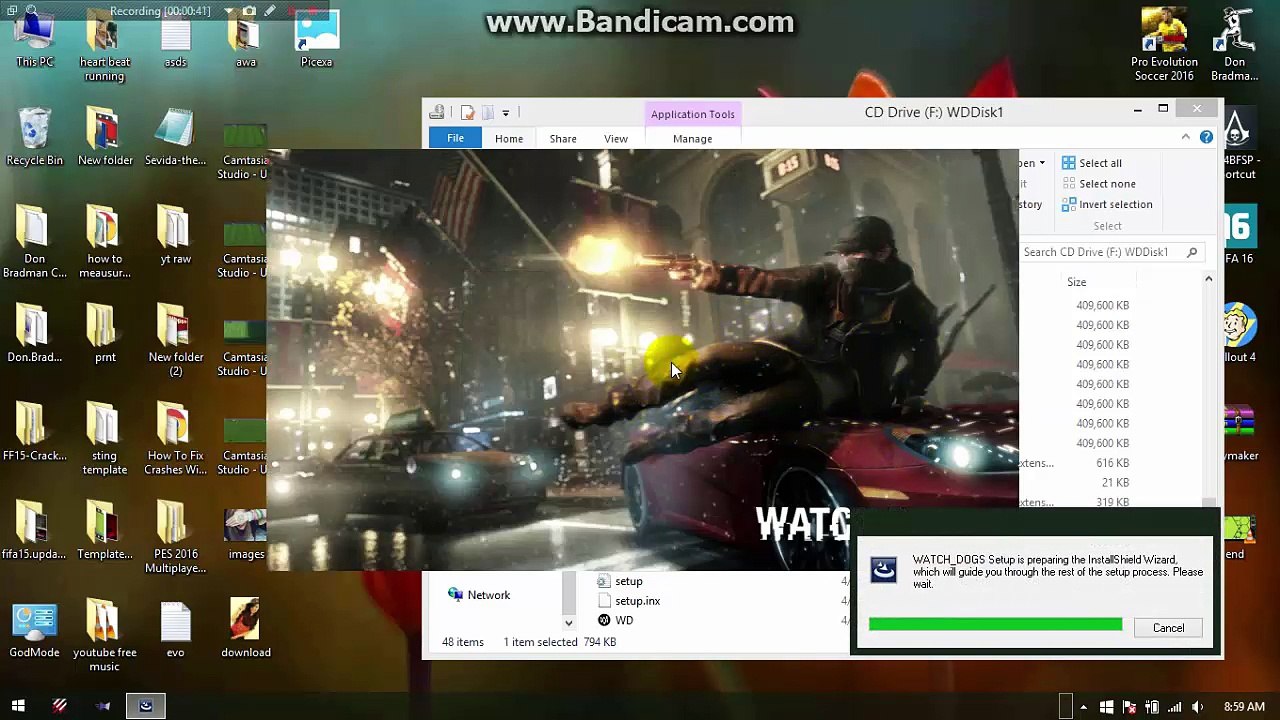
Task: Select the WD file in list
Action: point(614,620)
